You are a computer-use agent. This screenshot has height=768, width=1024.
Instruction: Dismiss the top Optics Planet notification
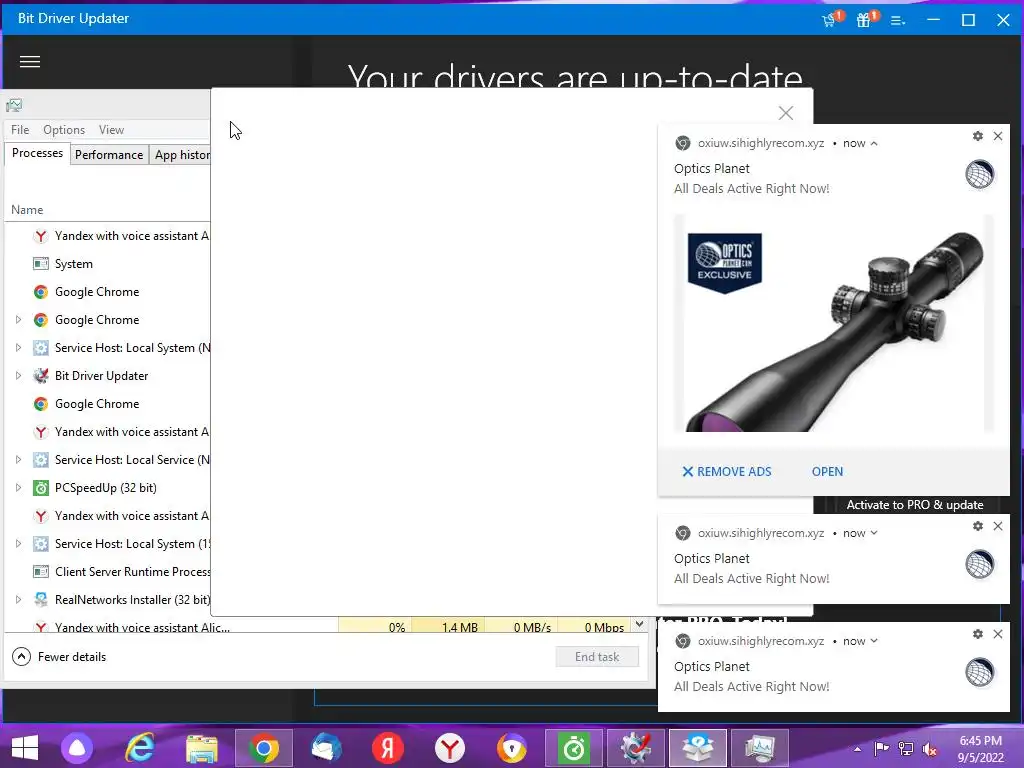click(x=998, y=136)
